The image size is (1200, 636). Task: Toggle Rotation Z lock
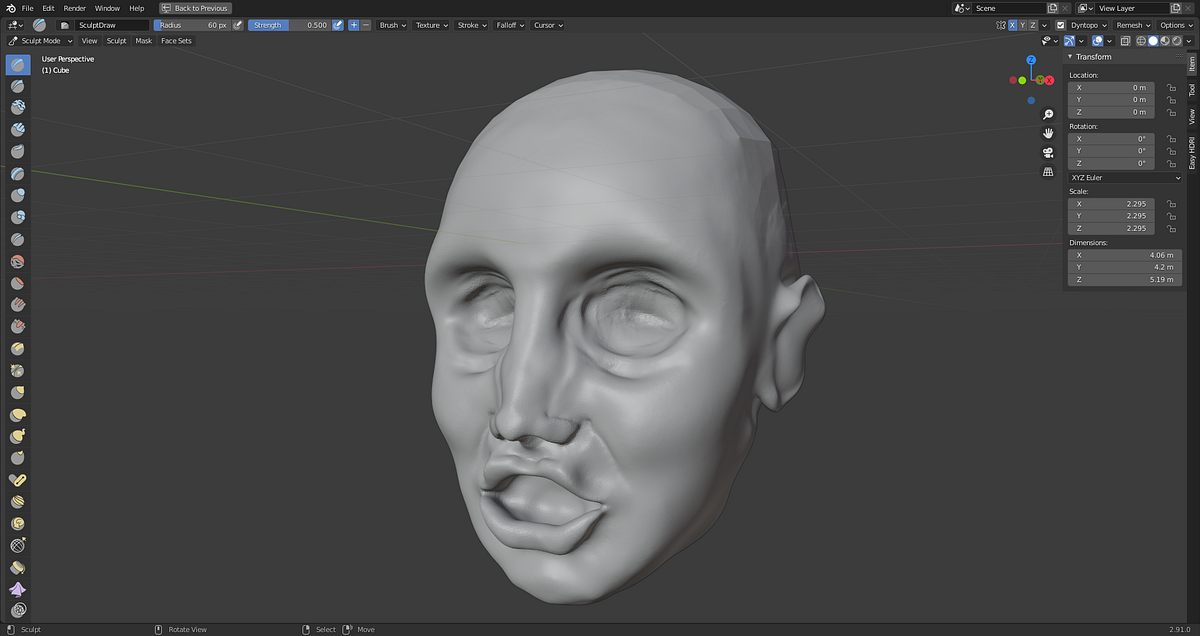coord(1171,164)
